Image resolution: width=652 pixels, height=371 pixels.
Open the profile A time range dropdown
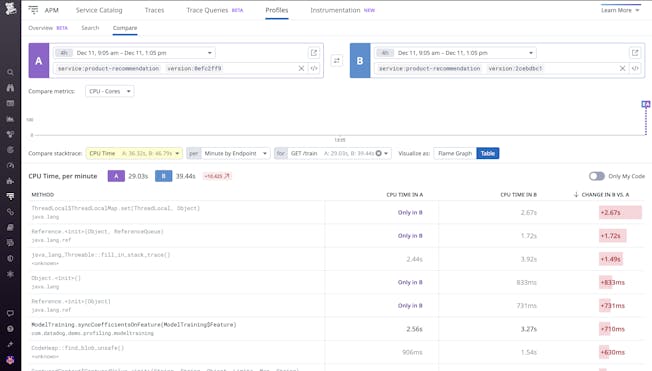[134, 53]
